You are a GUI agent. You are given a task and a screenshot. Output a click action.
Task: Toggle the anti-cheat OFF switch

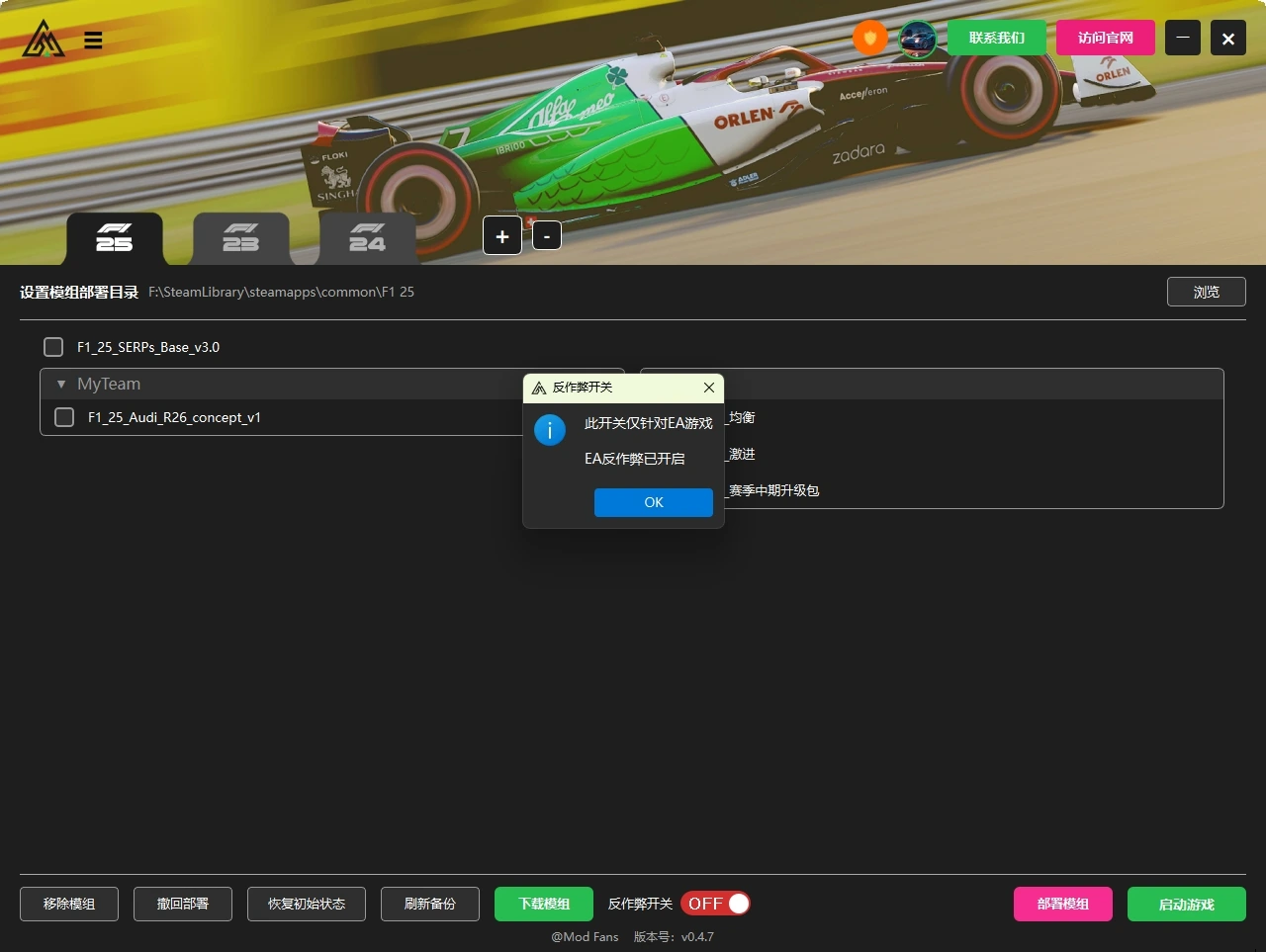[x=715, y=904]
